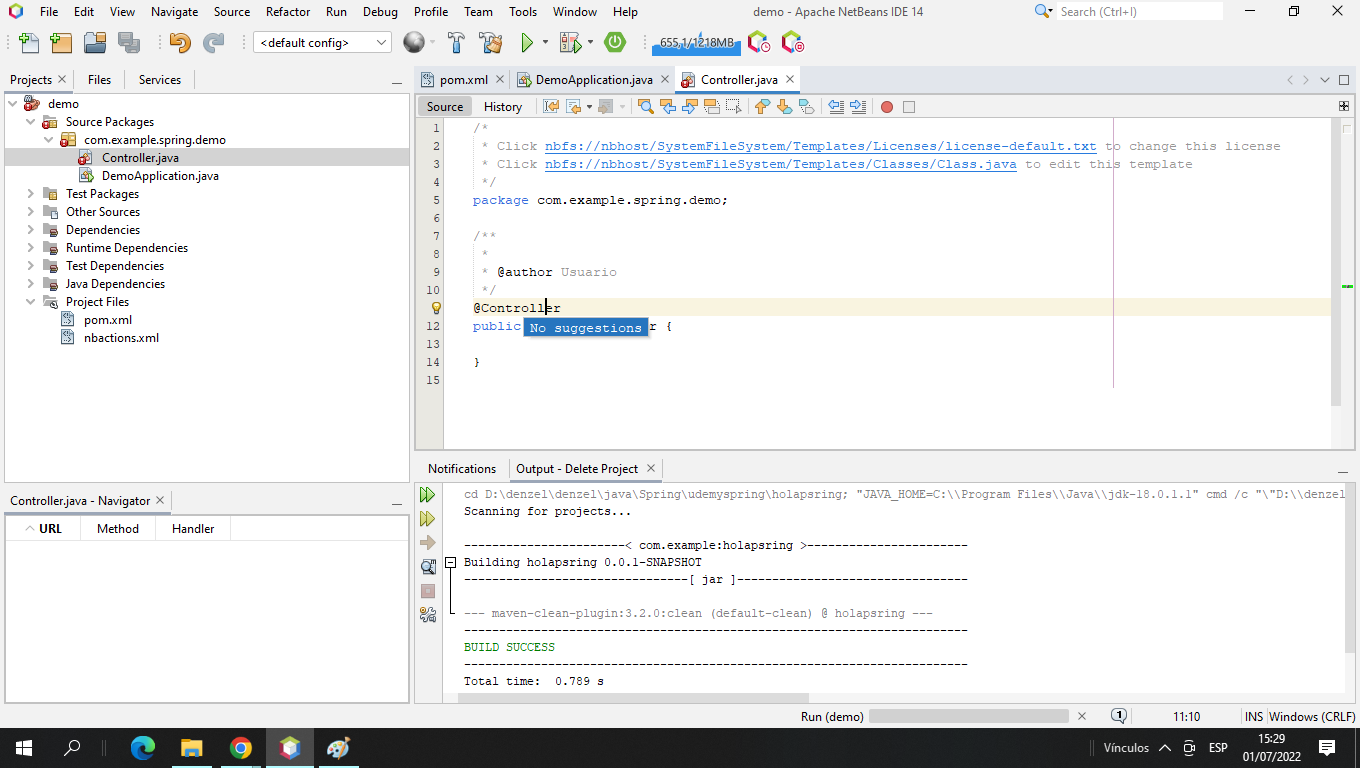Switch to the Files tab
The width and height of the screenshot is (1360, 768).
[x=99, y=80]
